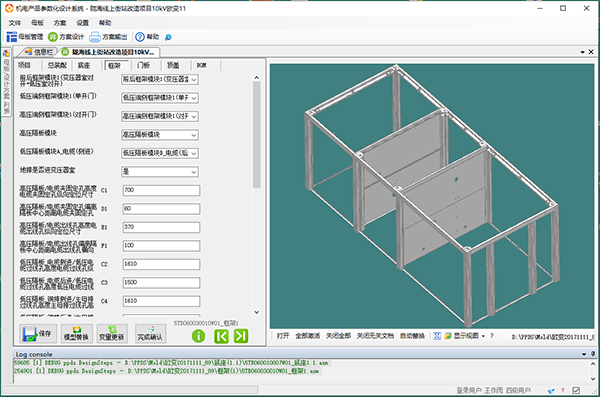Click the blue fit-view icon beside 显示视图

point(437,336)
